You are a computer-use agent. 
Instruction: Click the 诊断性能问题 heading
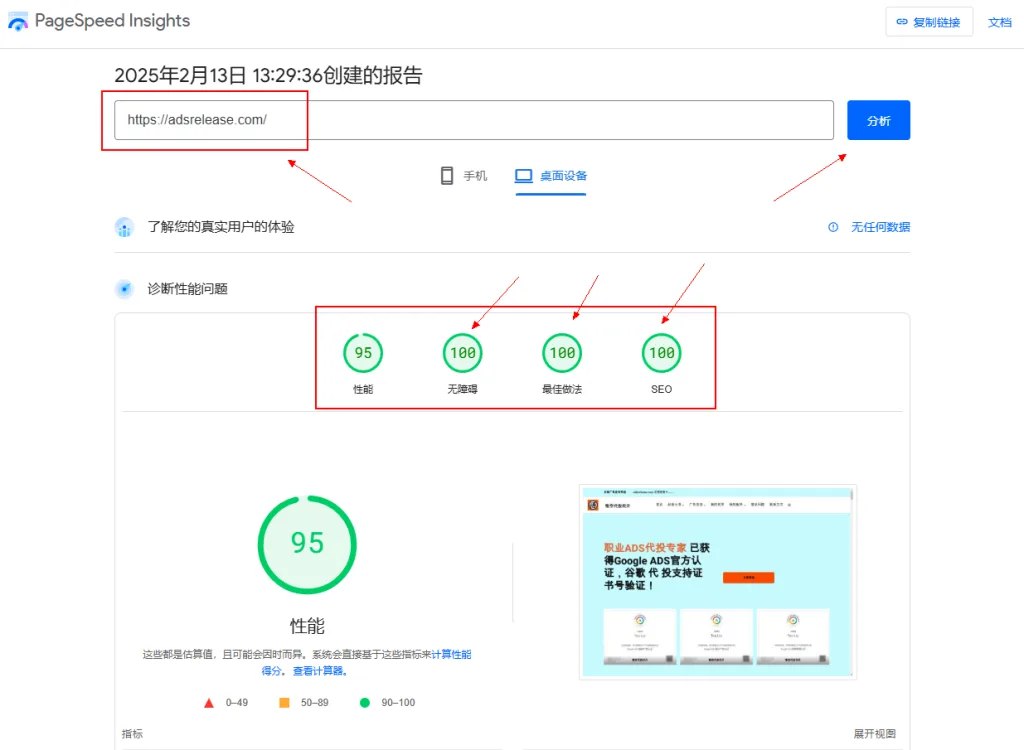point(187,289)
